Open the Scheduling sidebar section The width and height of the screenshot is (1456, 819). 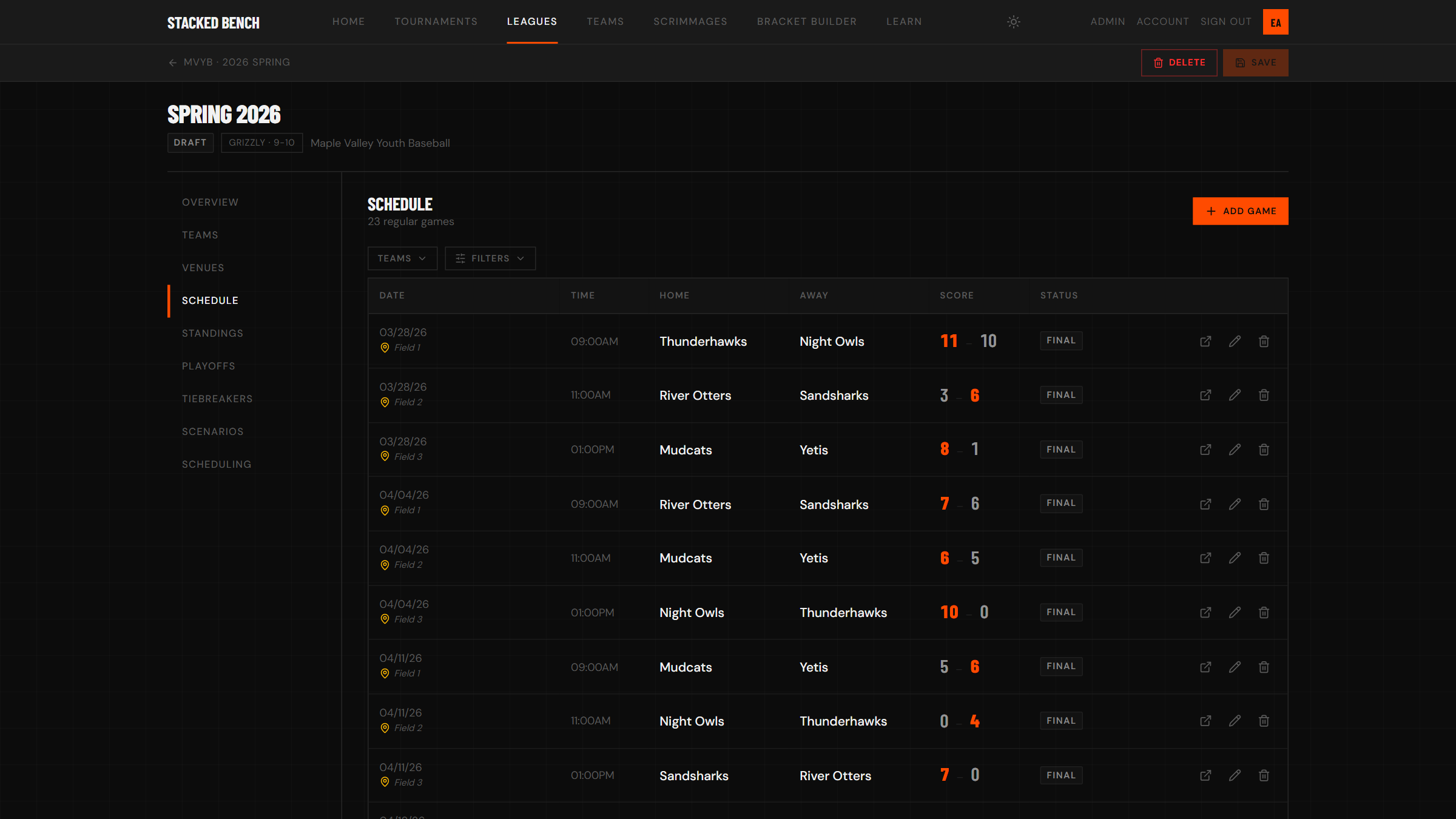(x=217, y=464)
